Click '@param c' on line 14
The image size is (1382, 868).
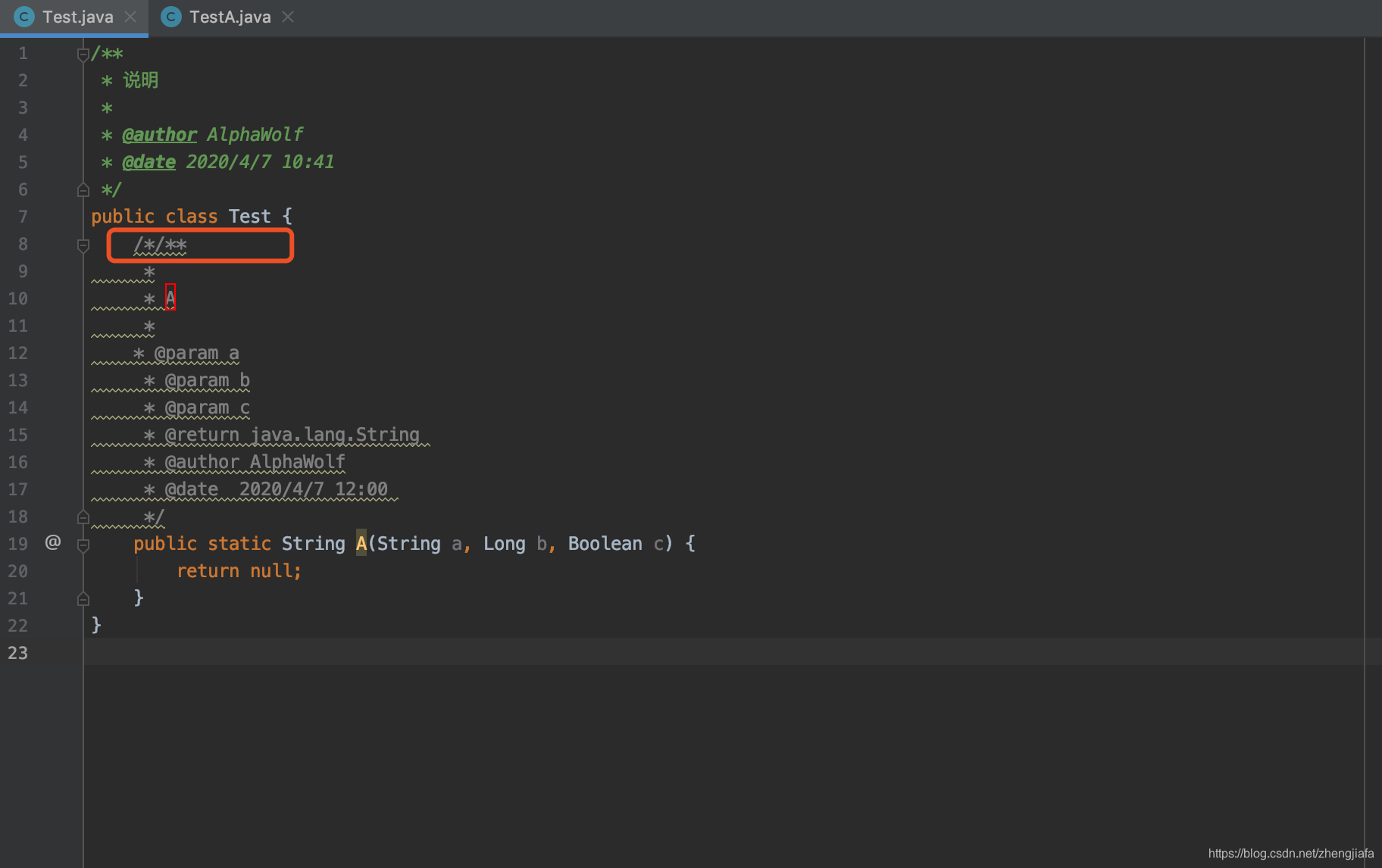pos(207,407)
